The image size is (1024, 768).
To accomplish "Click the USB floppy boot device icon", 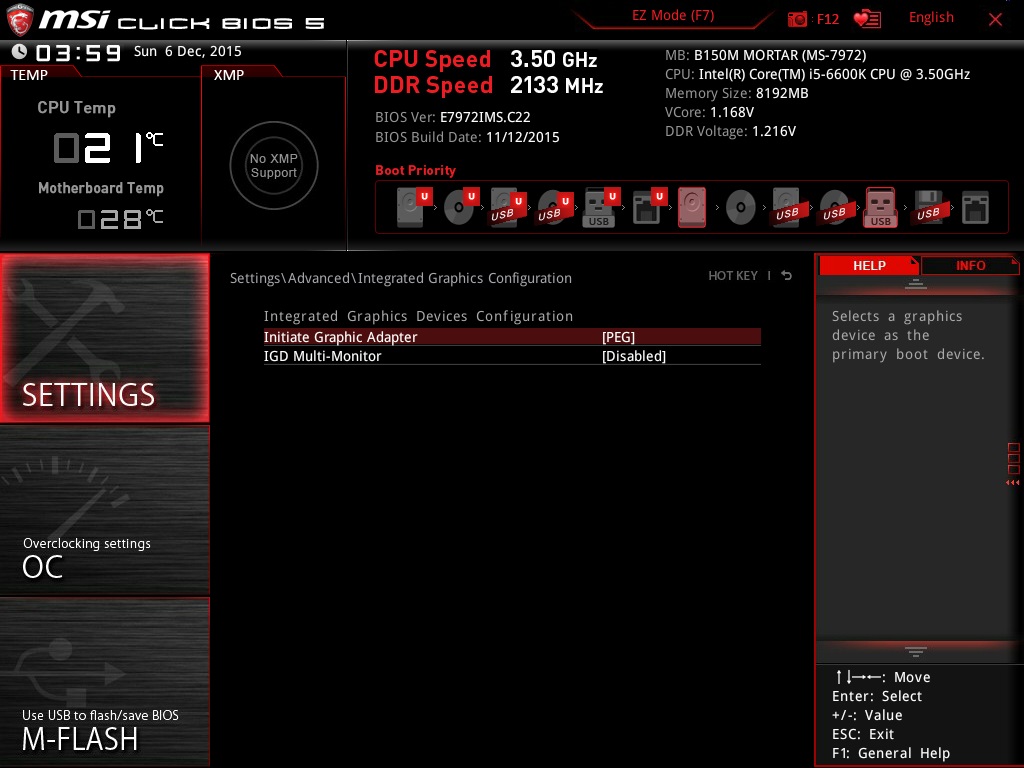I will (x=928, y=208).
